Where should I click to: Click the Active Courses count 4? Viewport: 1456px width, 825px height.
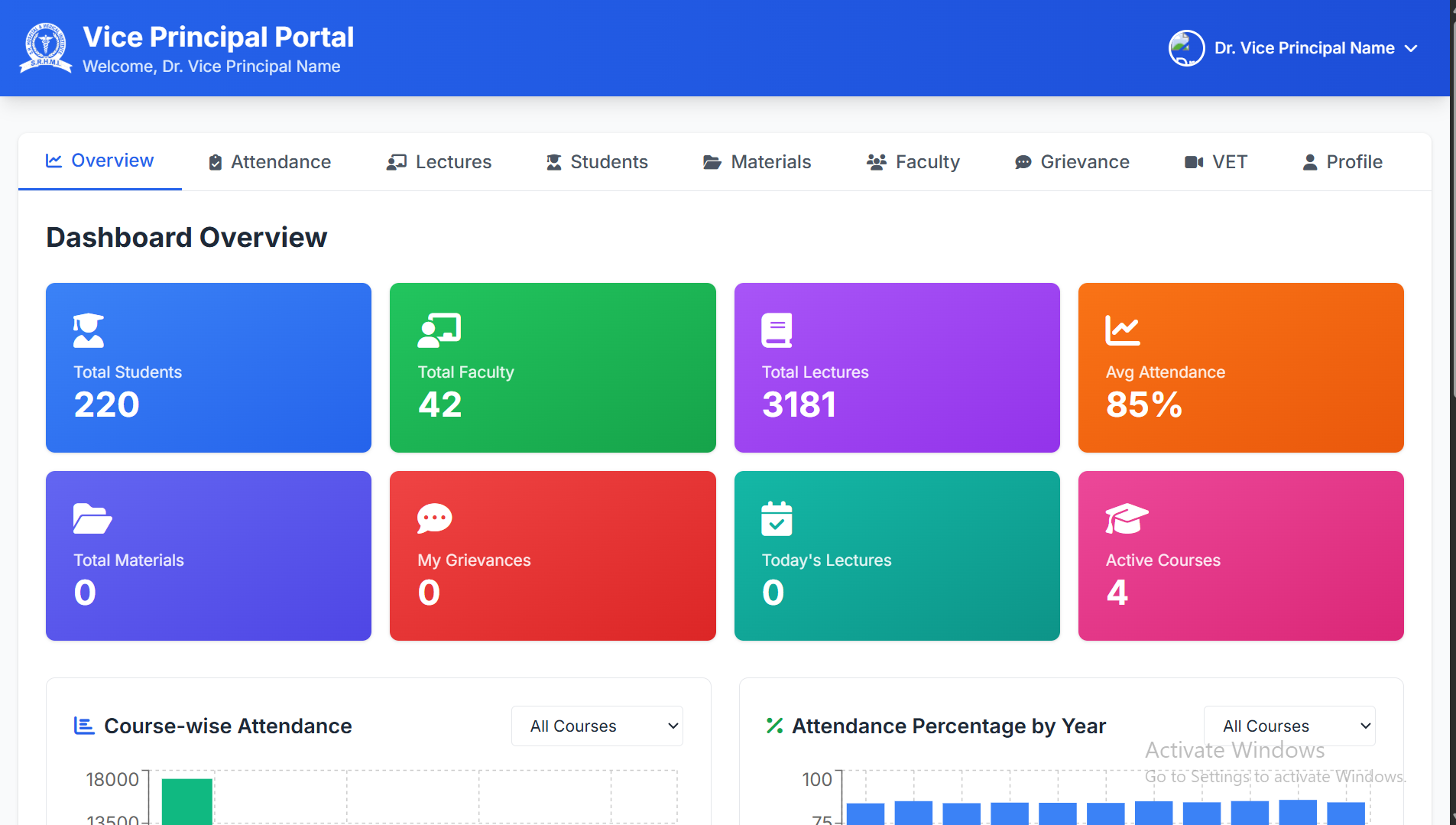tap(1117, 593)
